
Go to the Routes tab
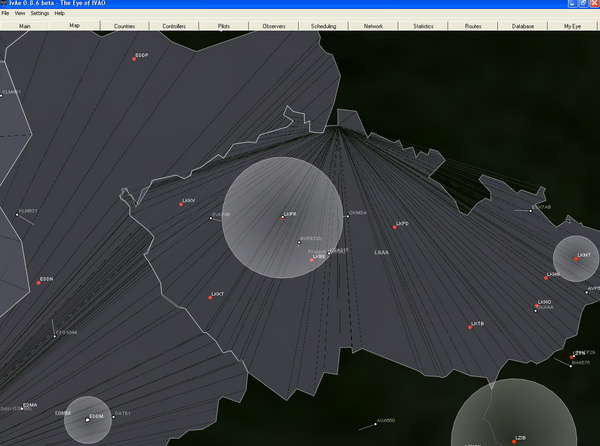[x=473, y=26]
